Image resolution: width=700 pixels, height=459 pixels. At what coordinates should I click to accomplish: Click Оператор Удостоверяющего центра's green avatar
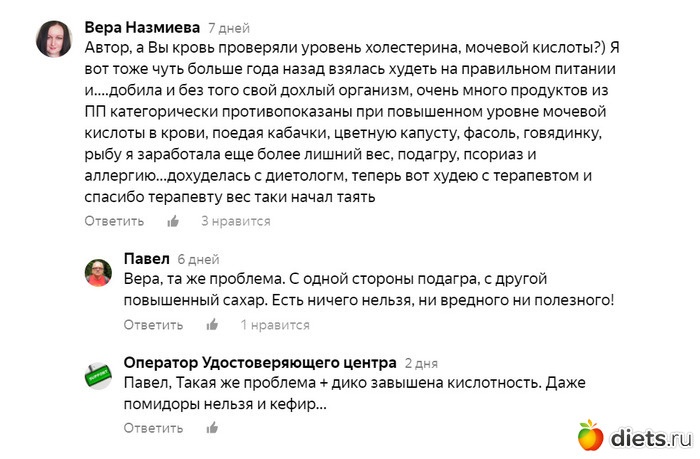pos(98,376)
